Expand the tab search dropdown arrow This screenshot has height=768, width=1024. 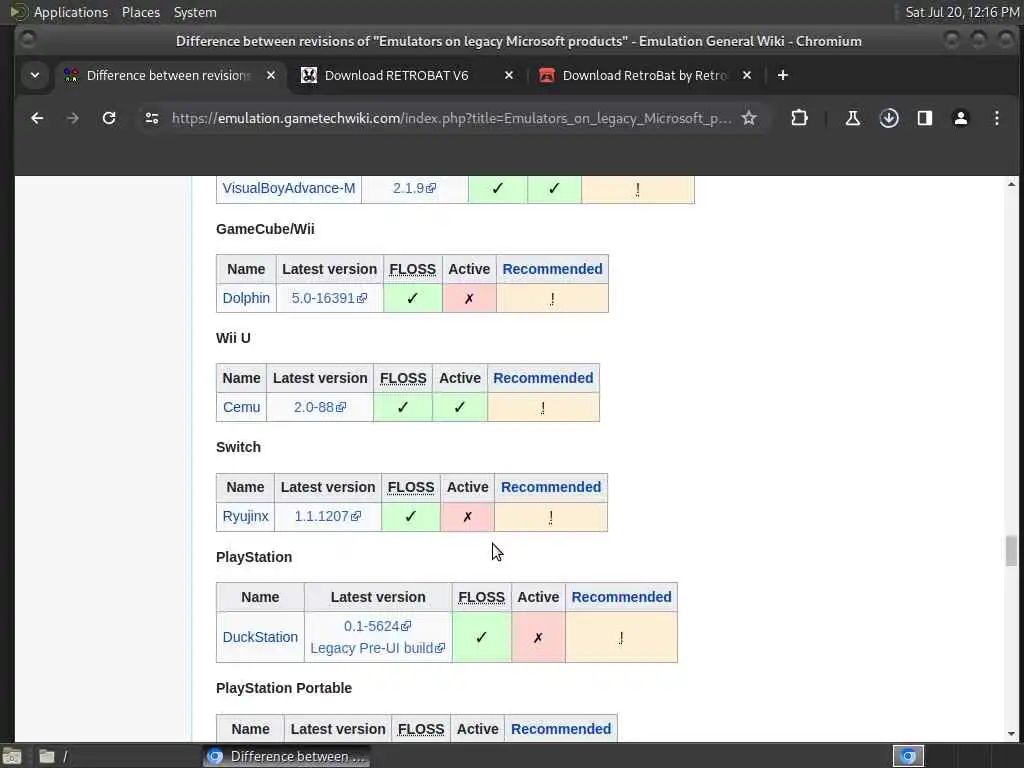(x=35, y=76)
